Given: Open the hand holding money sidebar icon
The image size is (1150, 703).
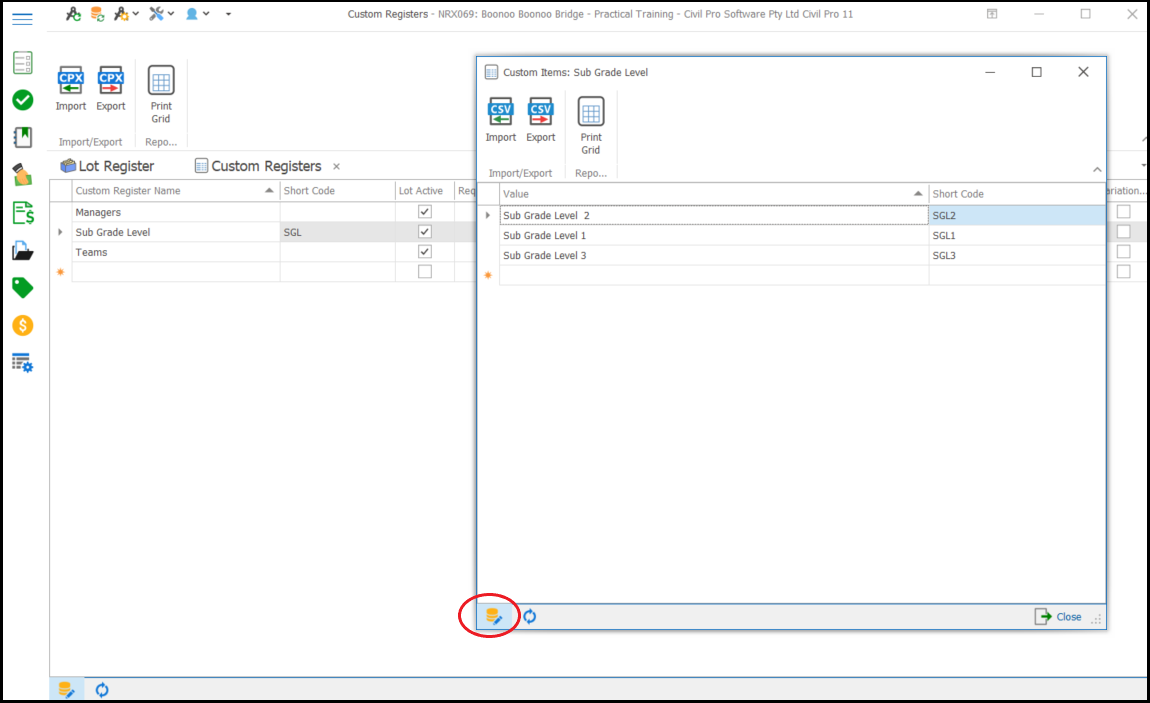Looking at the screenshot, I should click(22, 175).
